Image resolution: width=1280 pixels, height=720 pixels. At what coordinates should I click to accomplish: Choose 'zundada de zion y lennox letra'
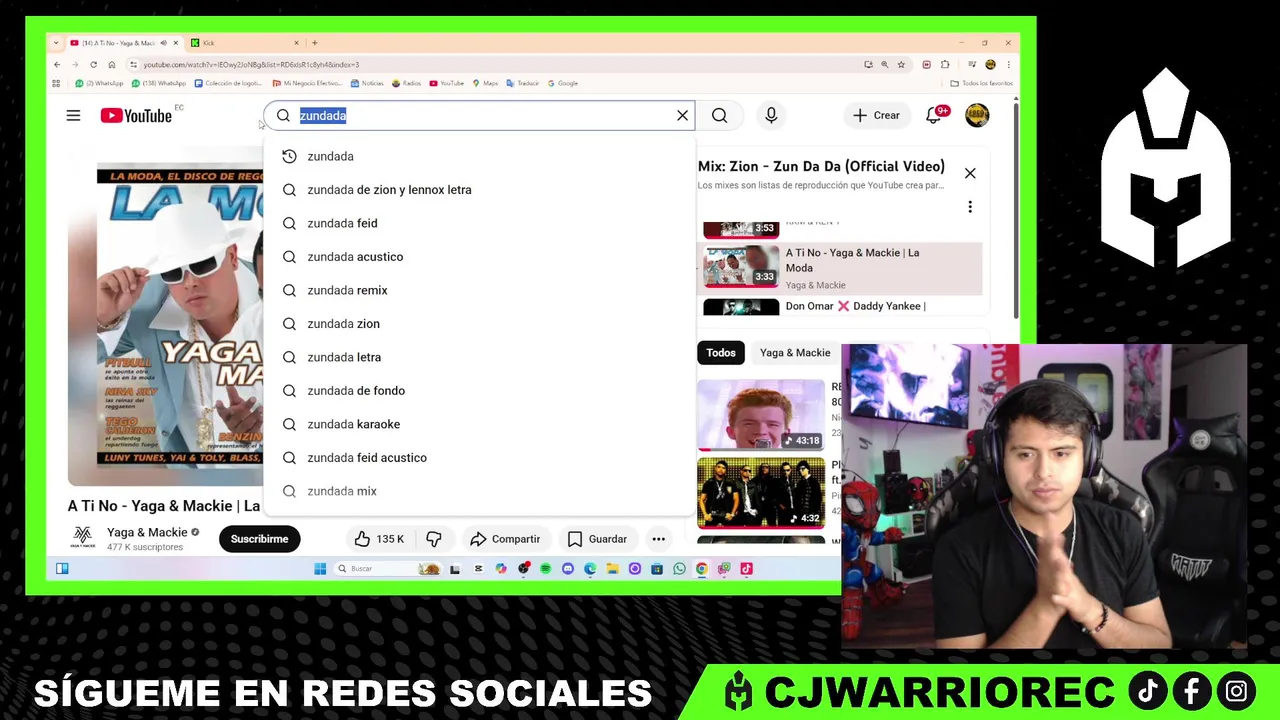tap(479, 190)
